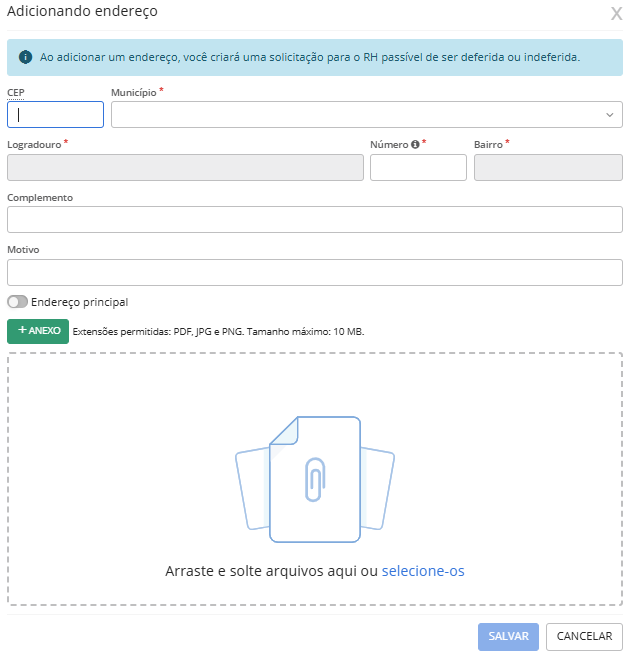
Task: Click the CANCELAR button
Action: [584, 636]
